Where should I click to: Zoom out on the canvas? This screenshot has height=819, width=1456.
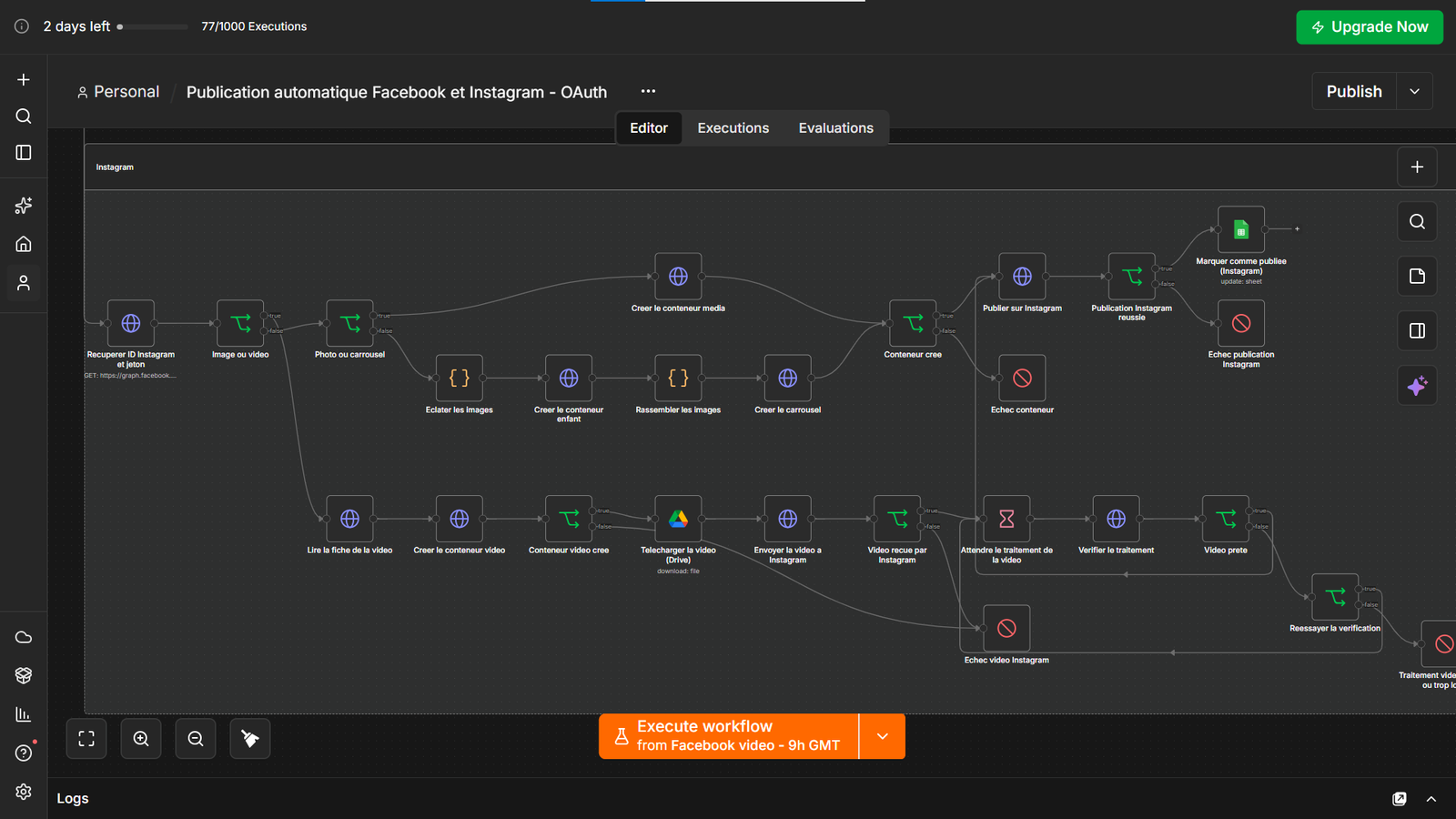pos(196,739)
